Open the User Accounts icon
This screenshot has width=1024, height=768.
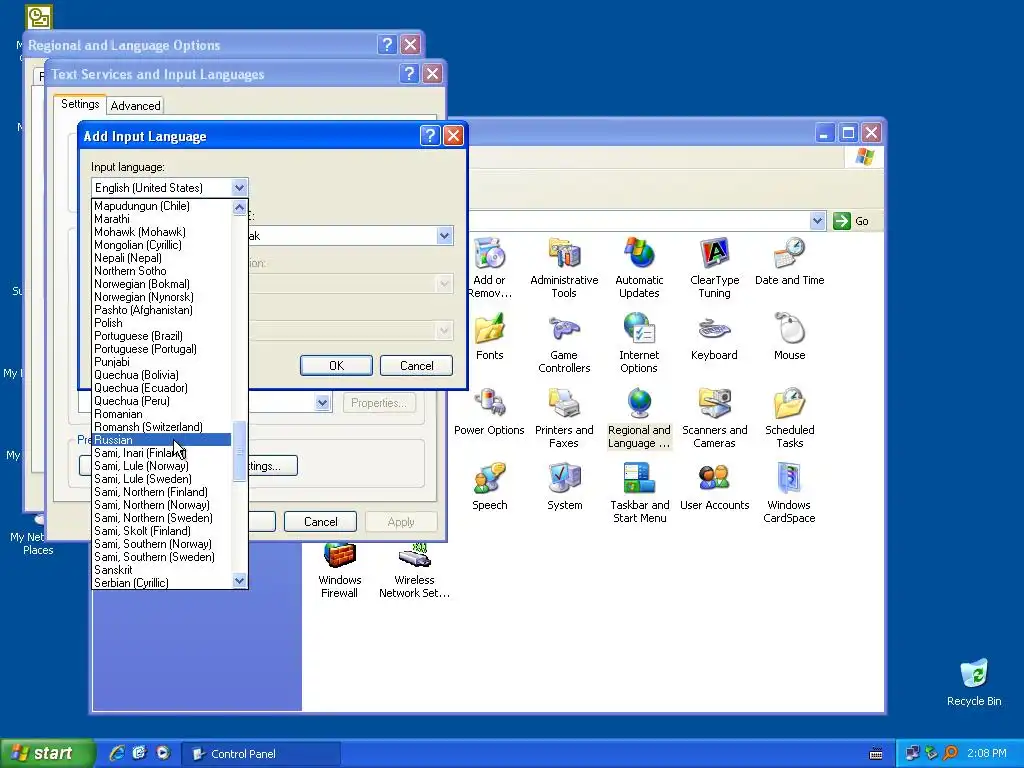tap(714, 479)
